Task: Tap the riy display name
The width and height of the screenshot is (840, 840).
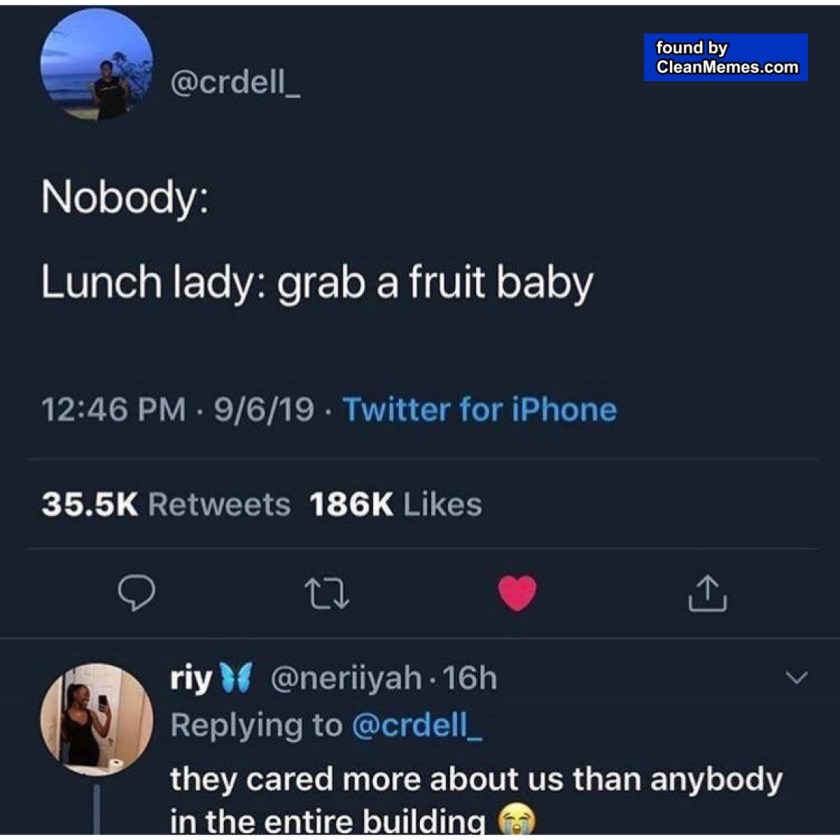Action: click(x=190, y=679)
